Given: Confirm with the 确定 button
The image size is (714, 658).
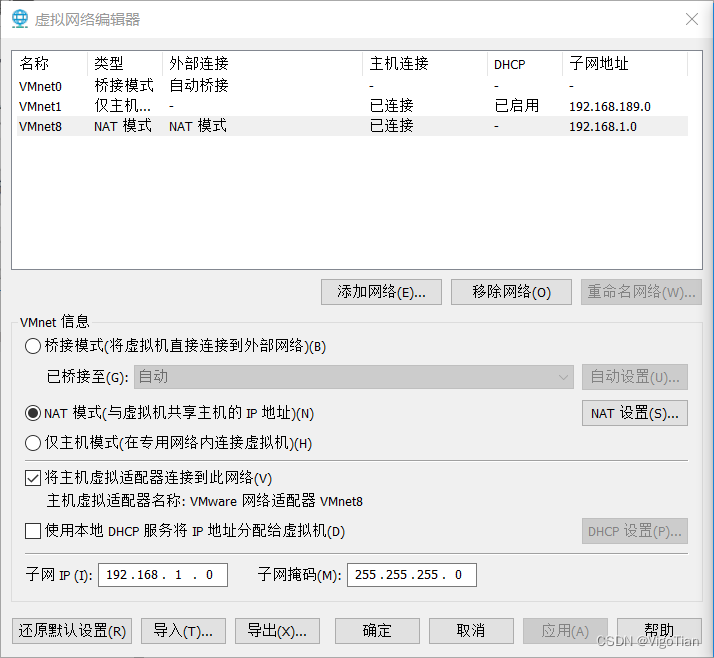Looking at the screenshot, I should coord(377,631).
